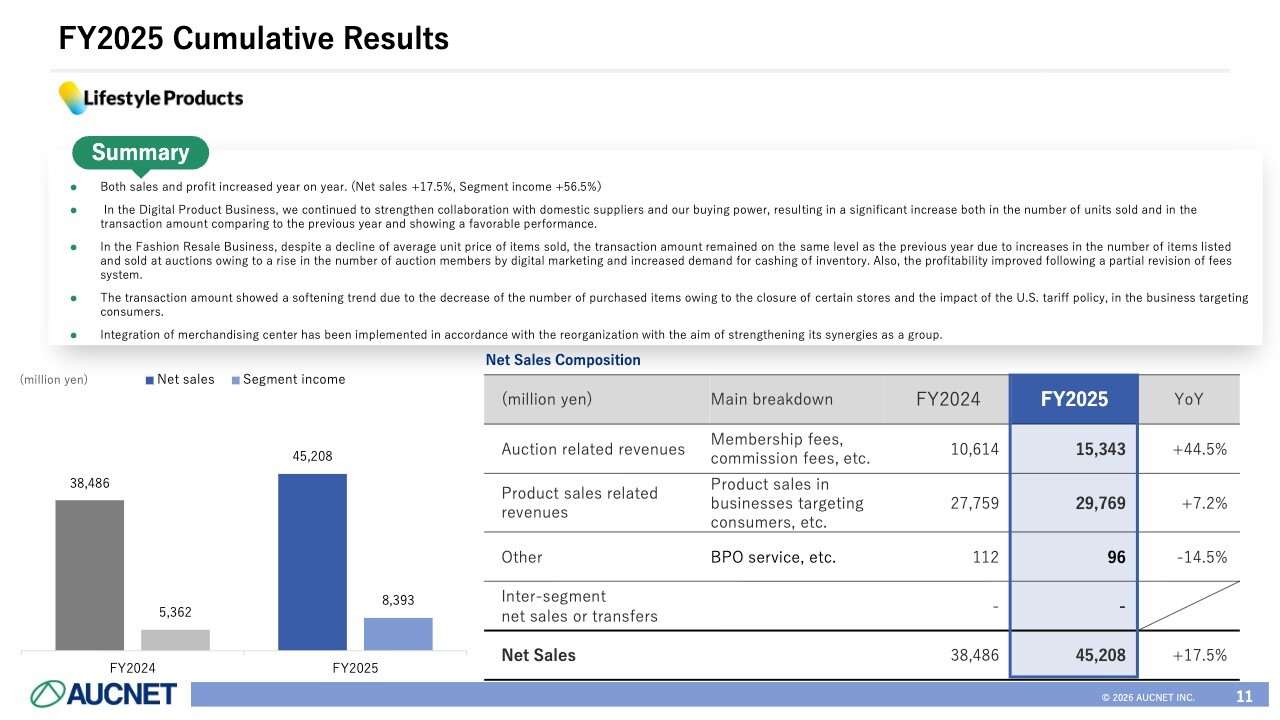Click the diagonal-slashed inter-segment YoY cell
This screenshot has width=1280, height=720.
tap(1188, 606)
